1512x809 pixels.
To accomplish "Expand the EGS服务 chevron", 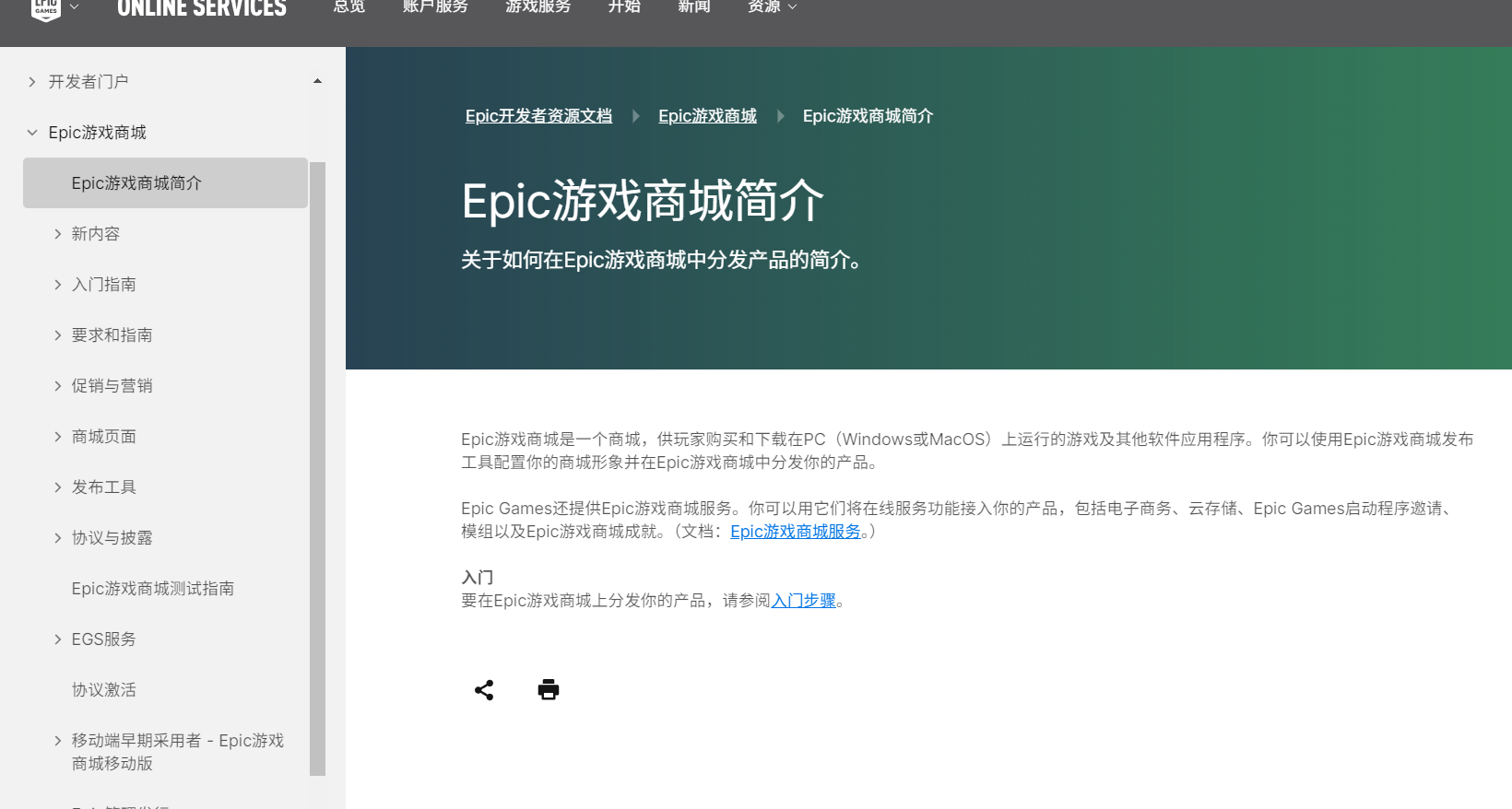I will (58, 639).
